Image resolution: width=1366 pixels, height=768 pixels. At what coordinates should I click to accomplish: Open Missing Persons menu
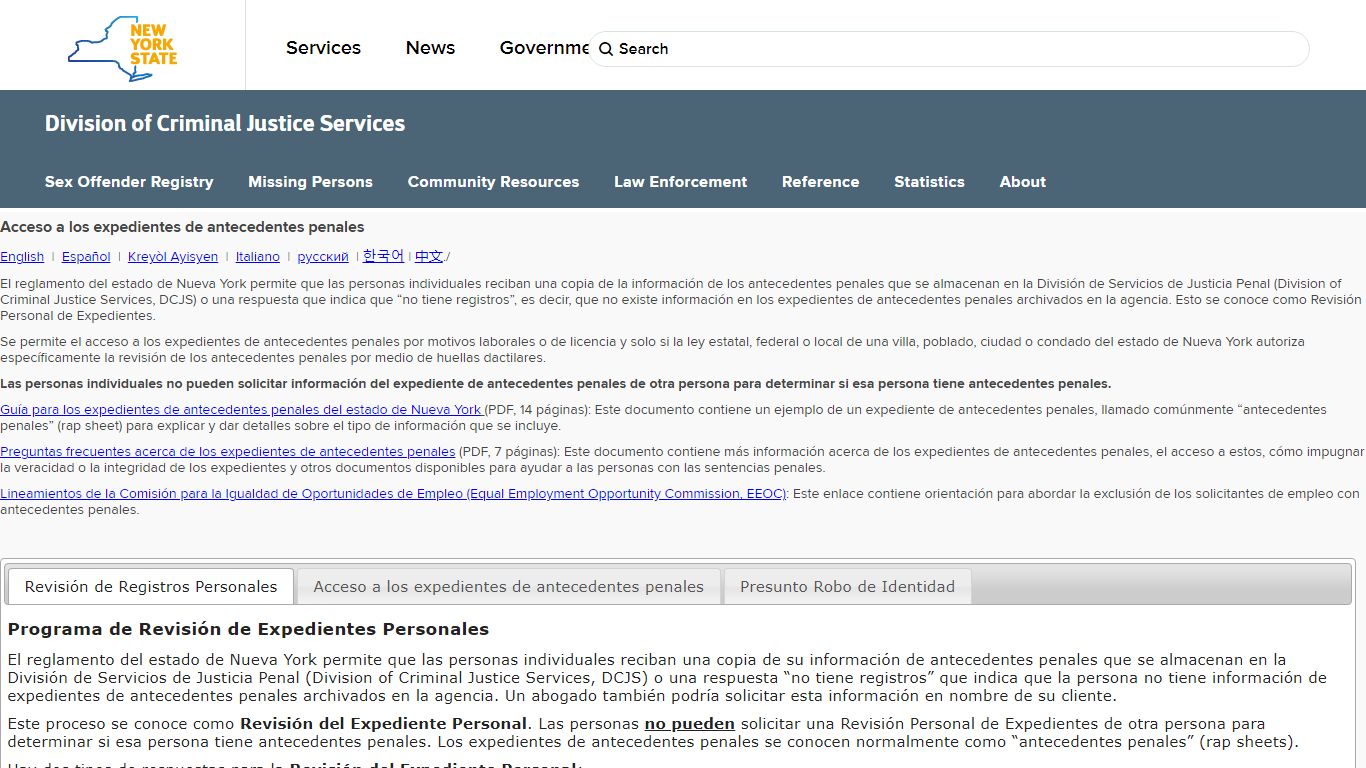pyautogui.click(x=310, y=182)
